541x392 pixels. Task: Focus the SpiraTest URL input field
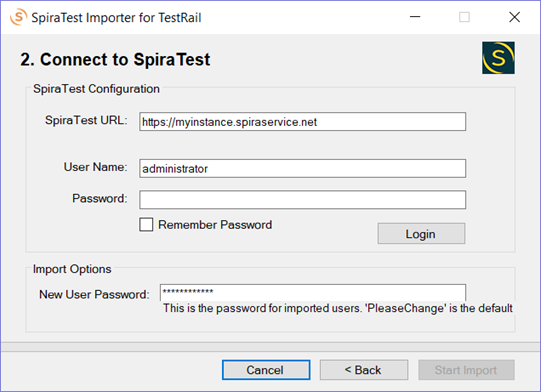click(302, 121)
